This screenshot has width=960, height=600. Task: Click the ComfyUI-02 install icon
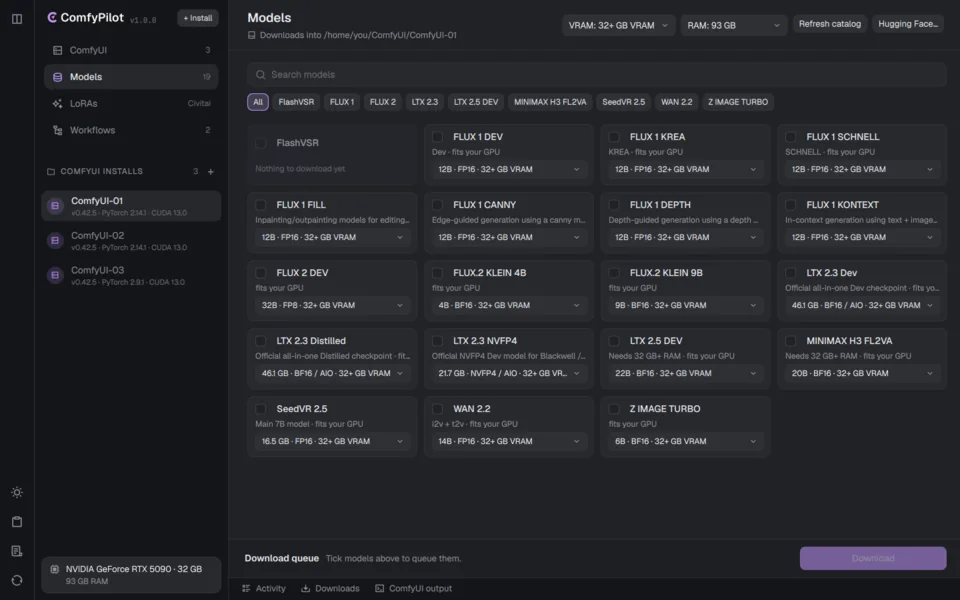coord(55,241)
